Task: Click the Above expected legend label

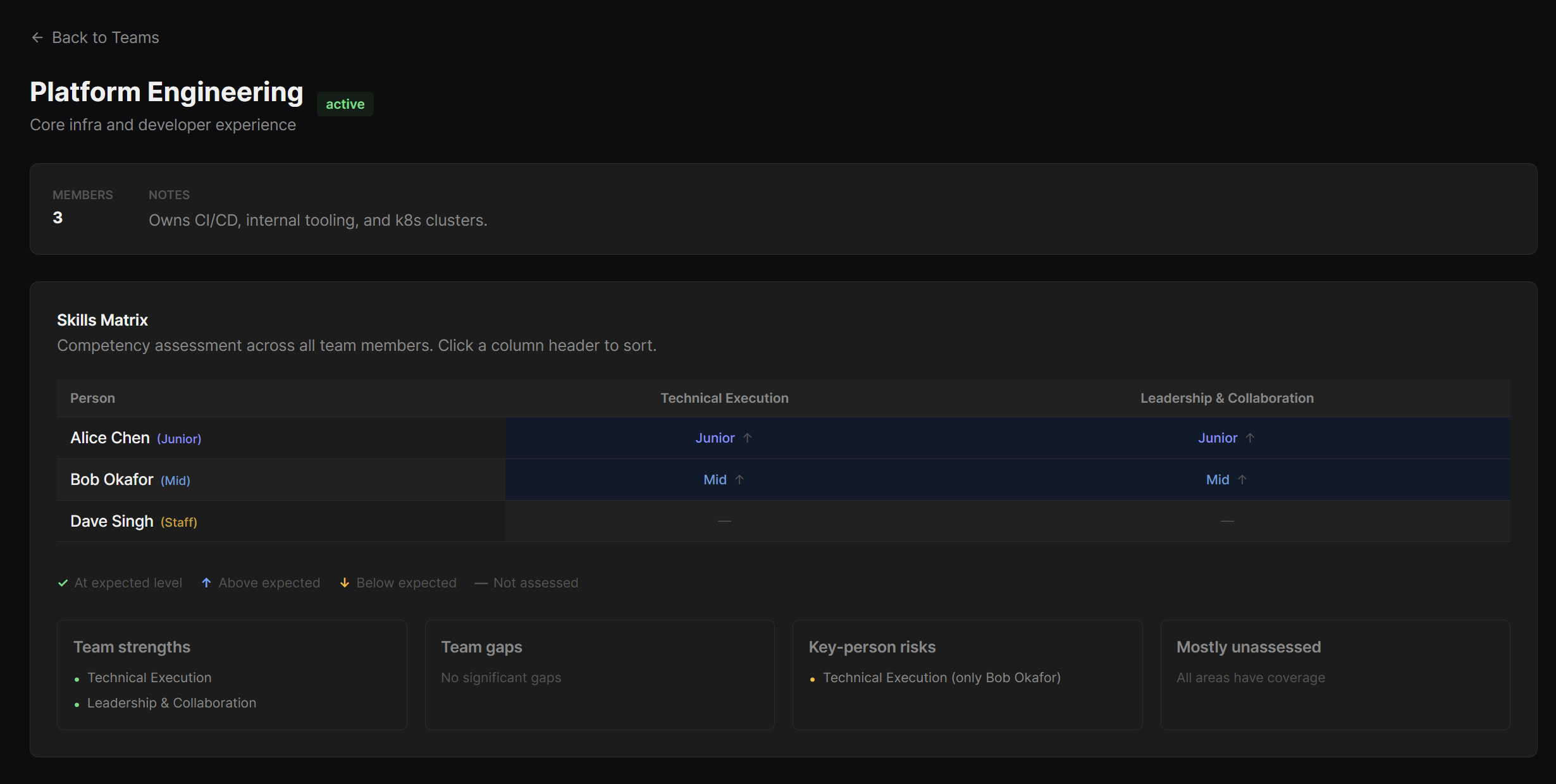Action: pyautogui.click(x=269, y=583)
